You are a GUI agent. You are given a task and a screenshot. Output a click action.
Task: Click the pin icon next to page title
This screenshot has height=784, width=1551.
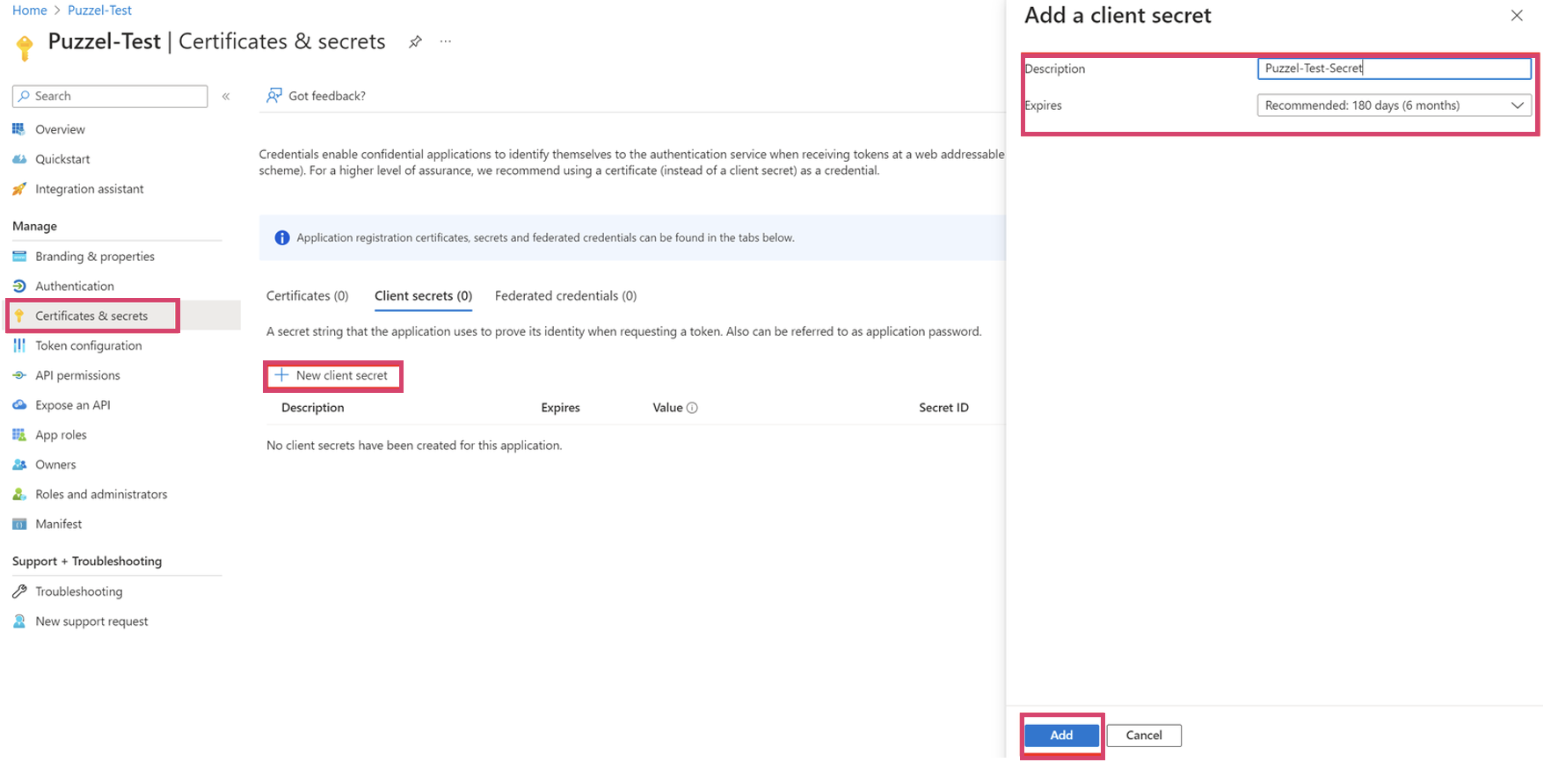point(415,41)
